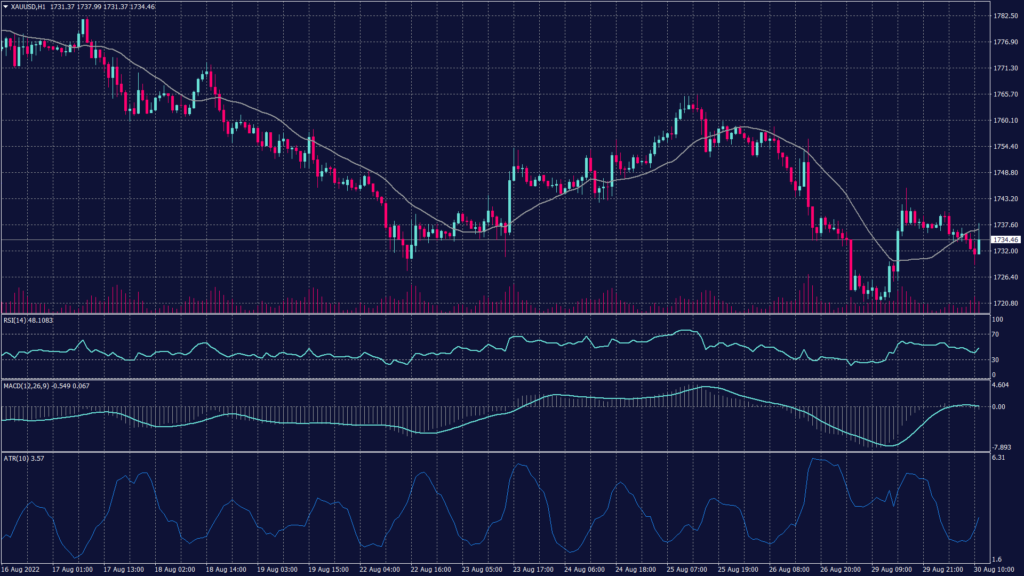Click the ATR 6.31 scale value

pos(997,457)
